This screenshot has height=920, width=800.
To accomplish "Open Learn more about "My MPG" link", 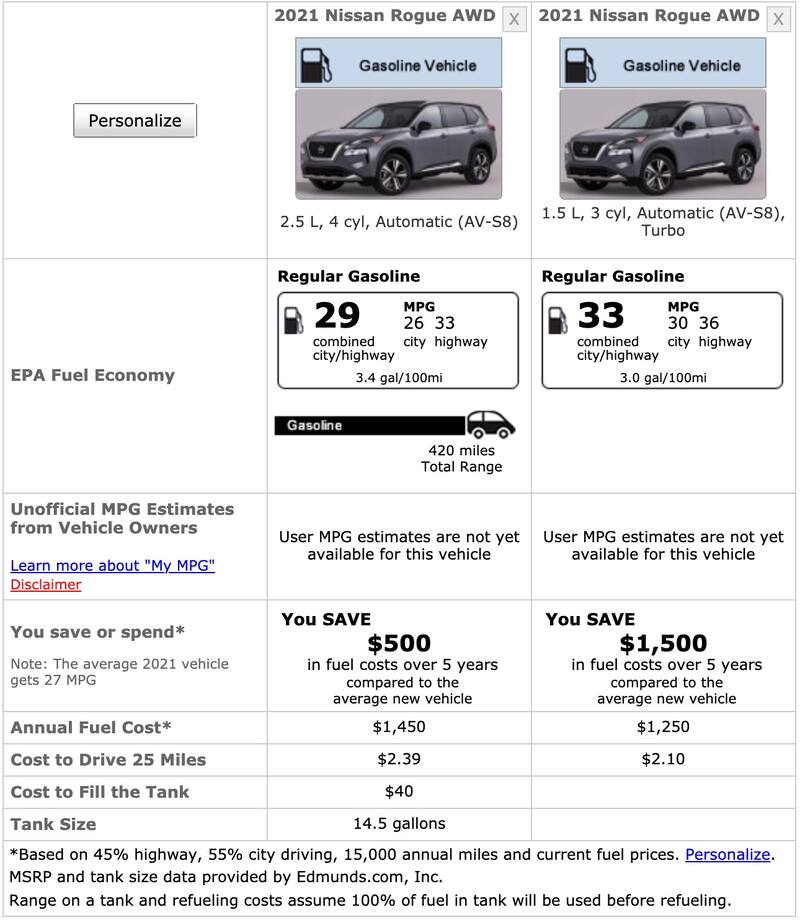I will (112, 566).
